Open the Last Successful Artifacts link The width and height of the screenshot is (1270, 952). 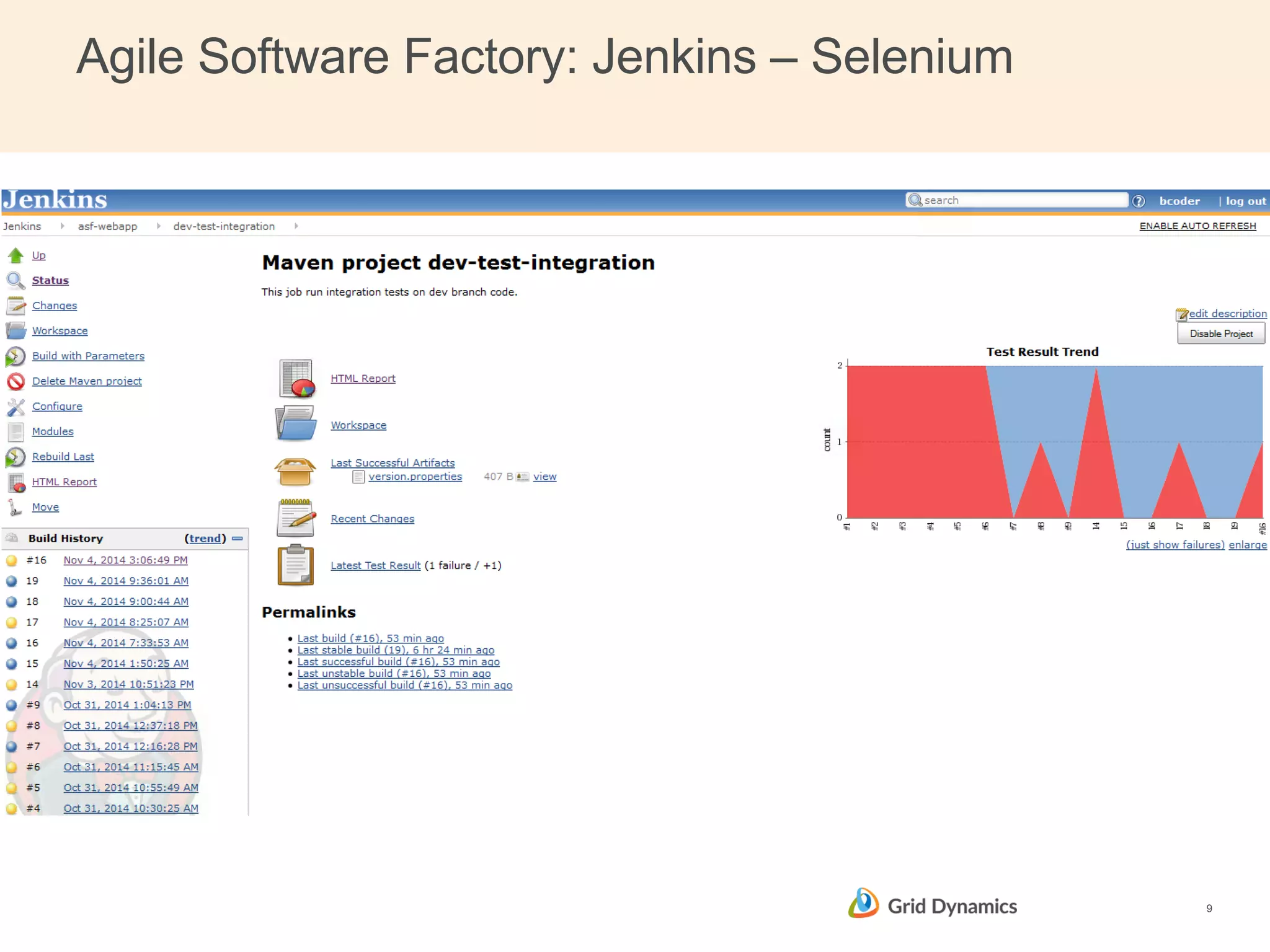393,463
